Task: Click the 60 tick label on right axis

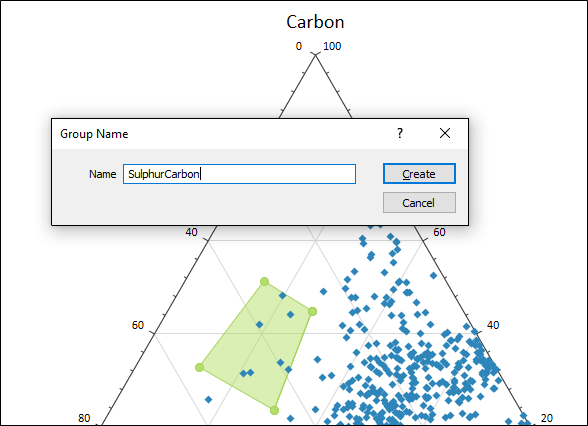Action: point(439,232)
